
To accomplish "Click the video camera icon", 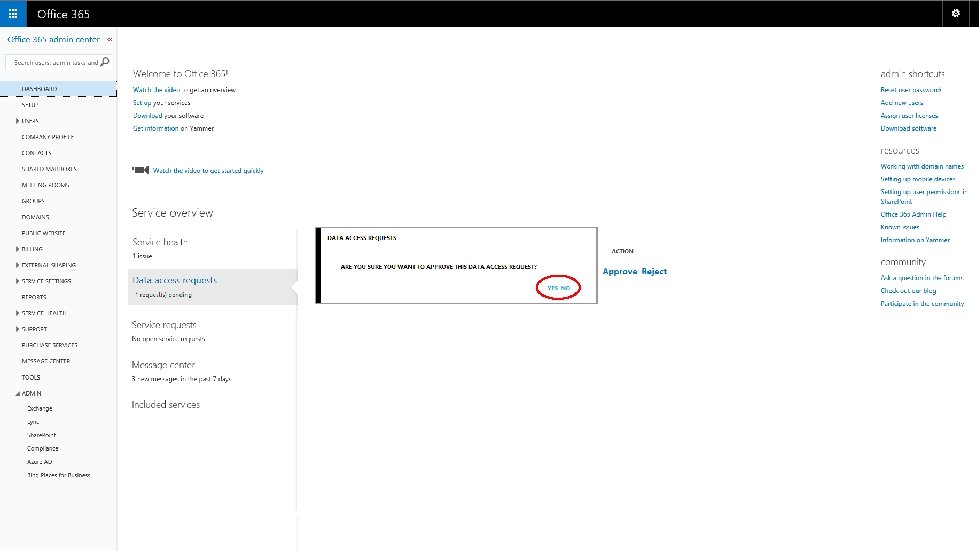I will (x=140, y=170).
